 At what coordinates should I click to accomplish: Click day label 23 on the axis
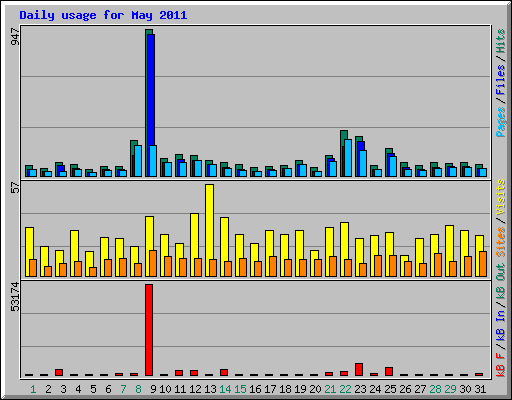(360, 389)
